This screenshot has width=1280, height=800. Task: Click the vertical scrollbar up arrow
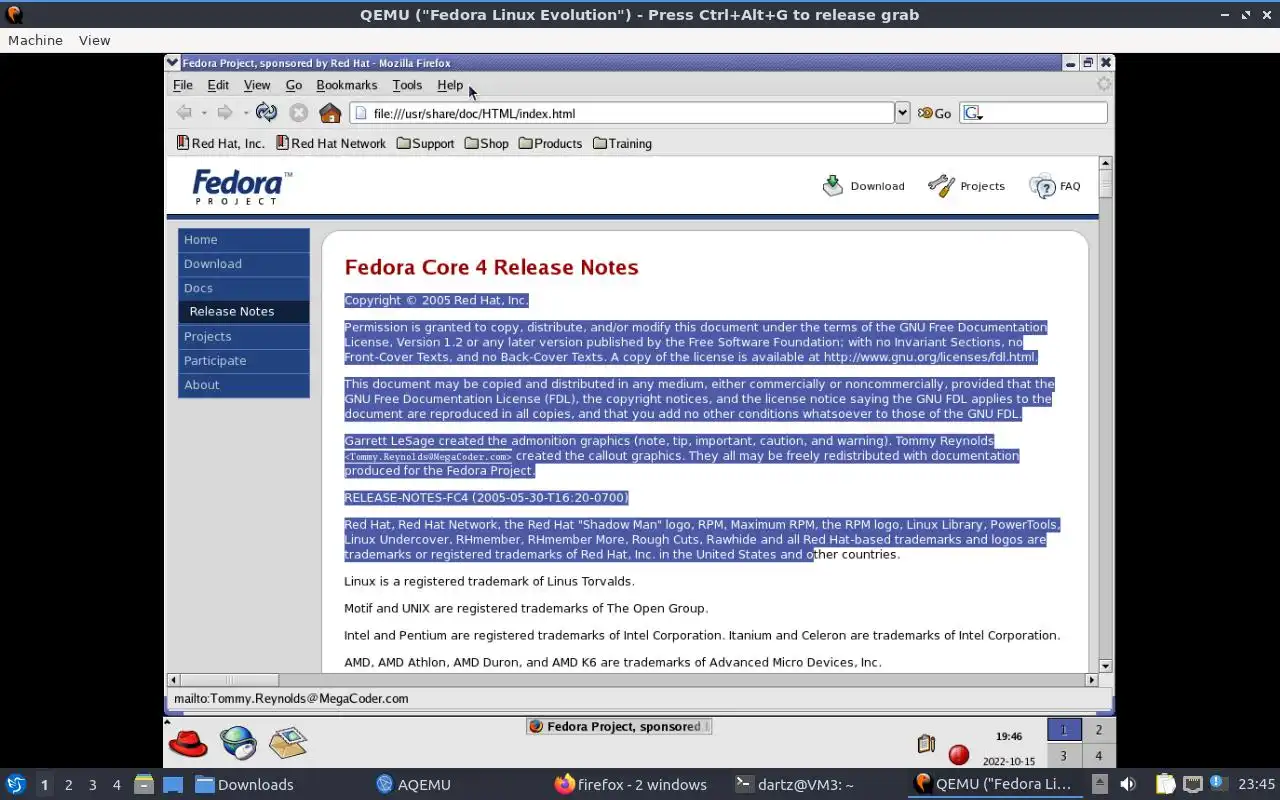tap(1105, 163)
